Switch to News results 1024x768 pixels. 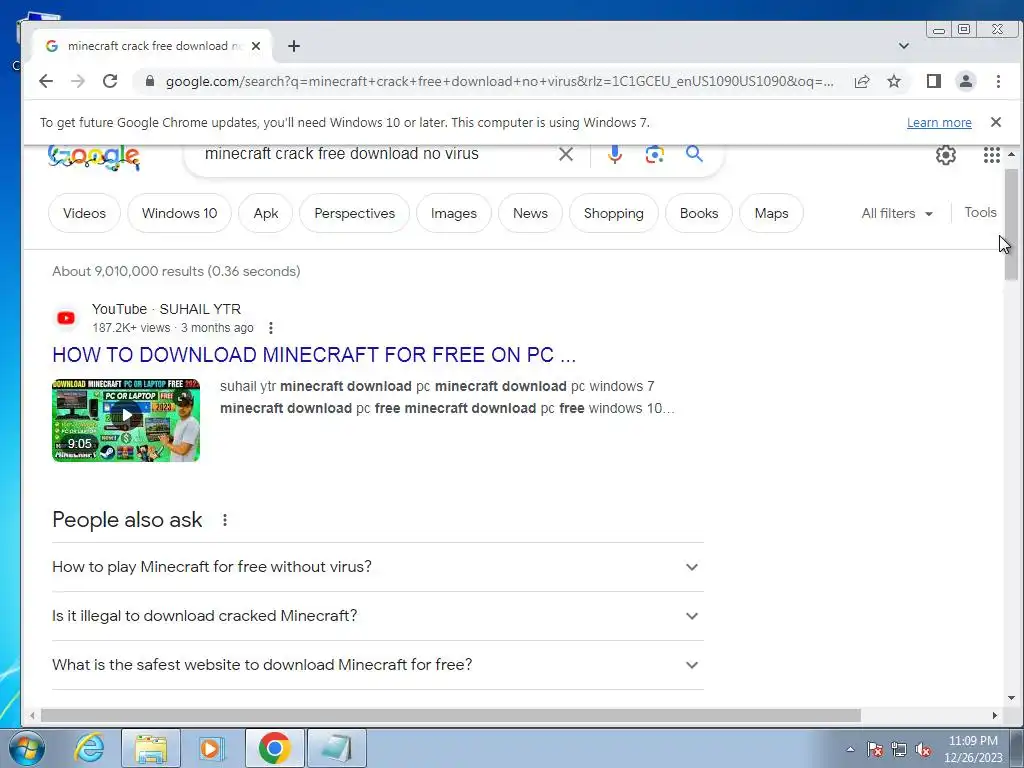(530, 213)
